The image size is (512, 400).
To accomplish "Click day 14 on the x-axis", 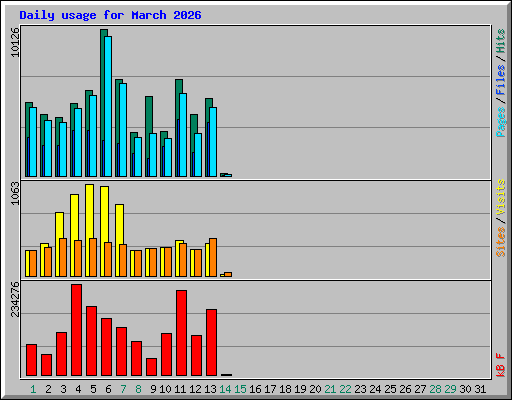I will [225, 389].
